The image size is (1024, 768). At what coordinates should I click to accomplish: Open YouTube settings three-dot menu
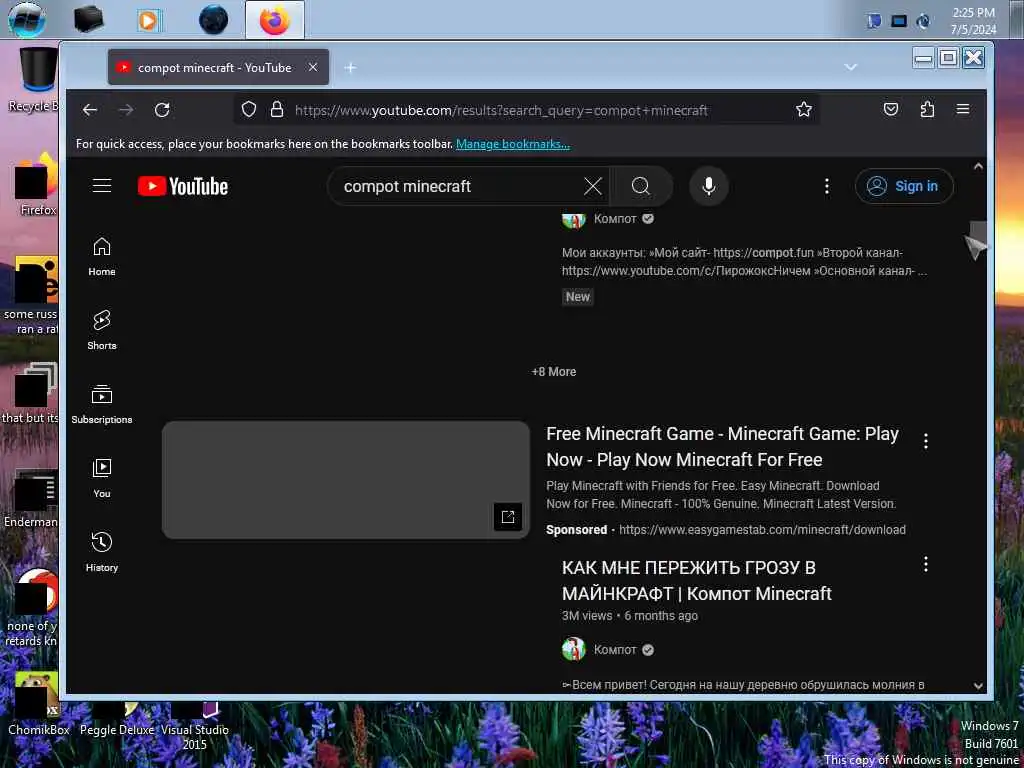827,186
